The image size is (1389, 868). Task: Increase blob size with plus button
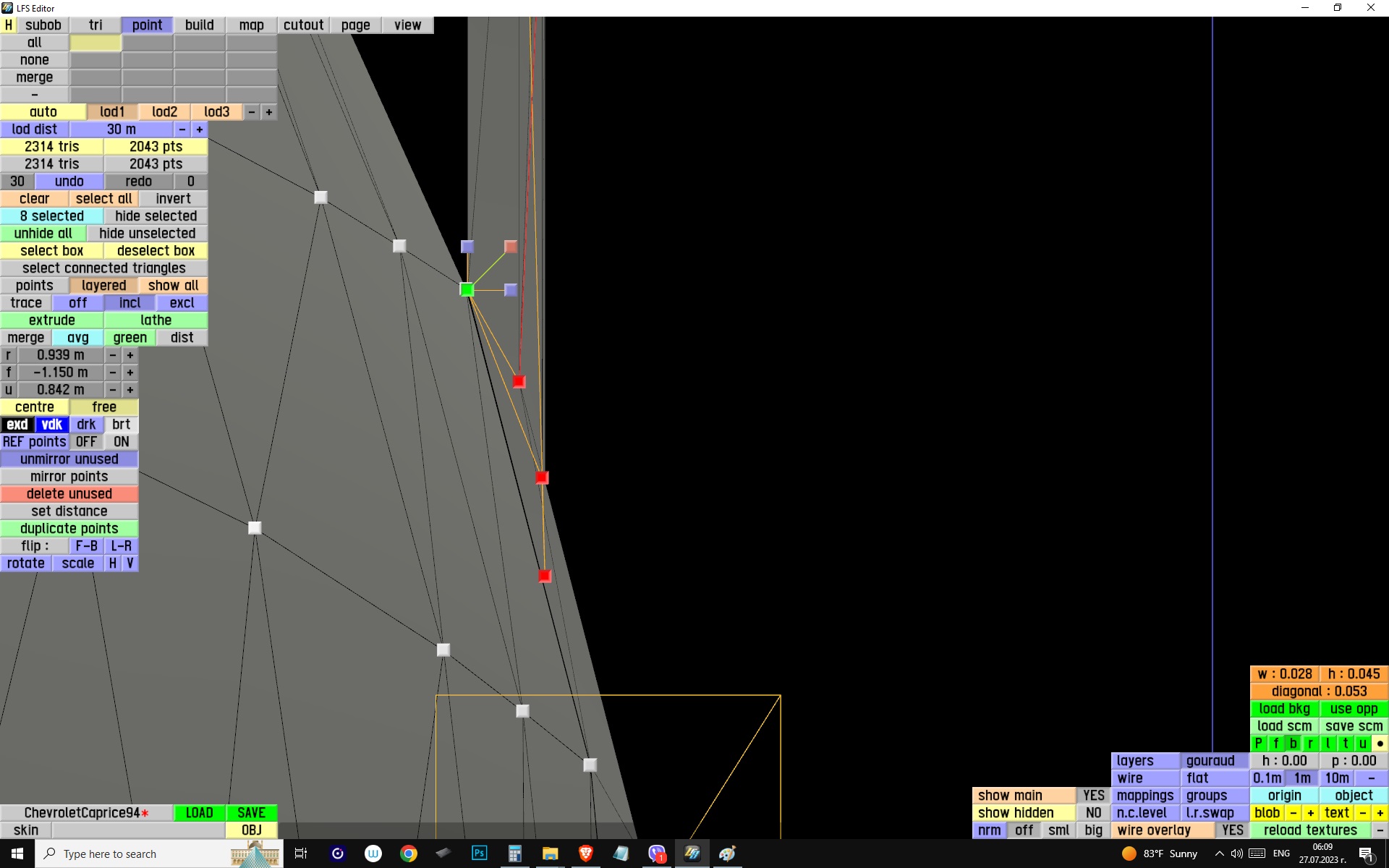(1310, 813)
